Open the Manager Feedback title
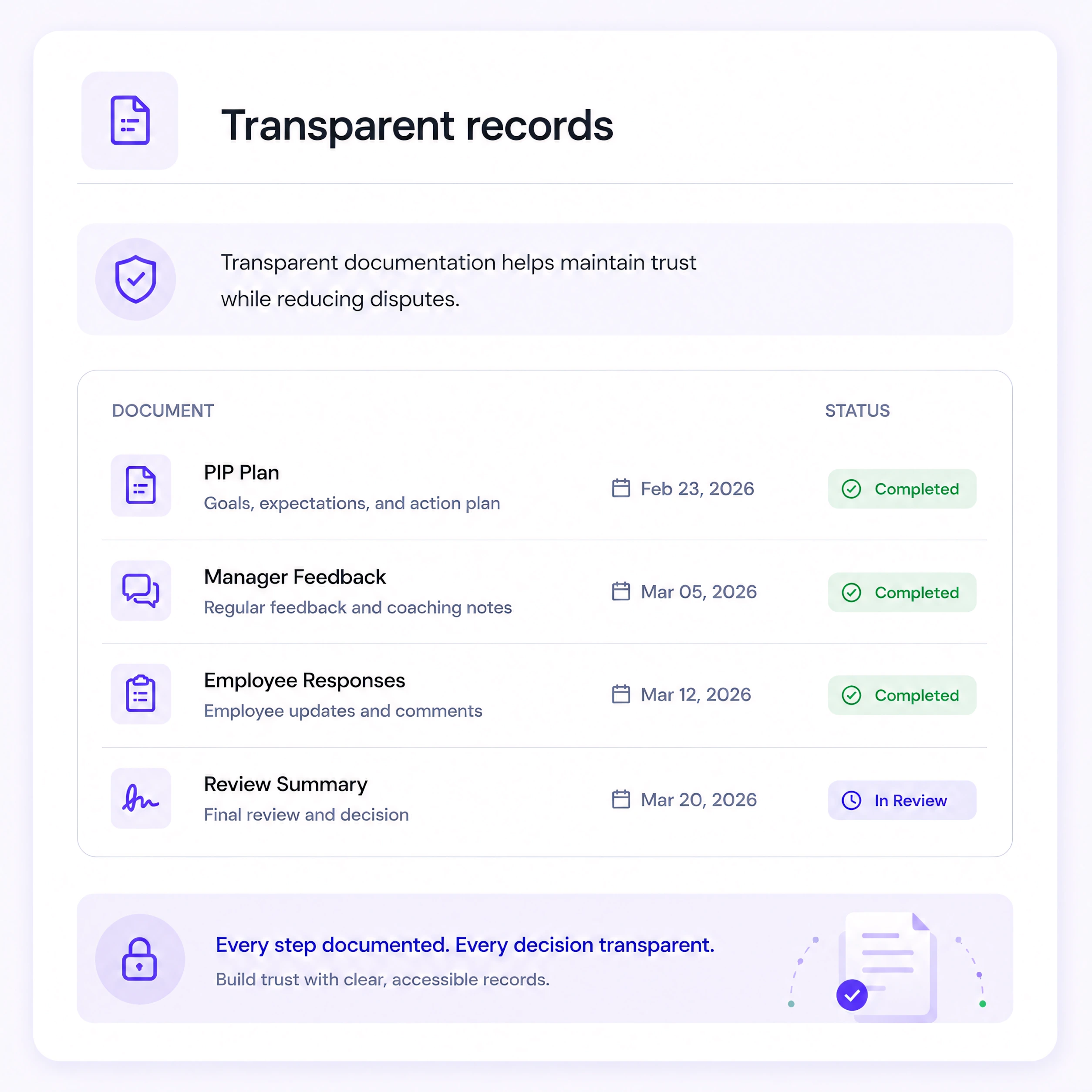Screen dimensions: 1092x1092 coord(294,577)
